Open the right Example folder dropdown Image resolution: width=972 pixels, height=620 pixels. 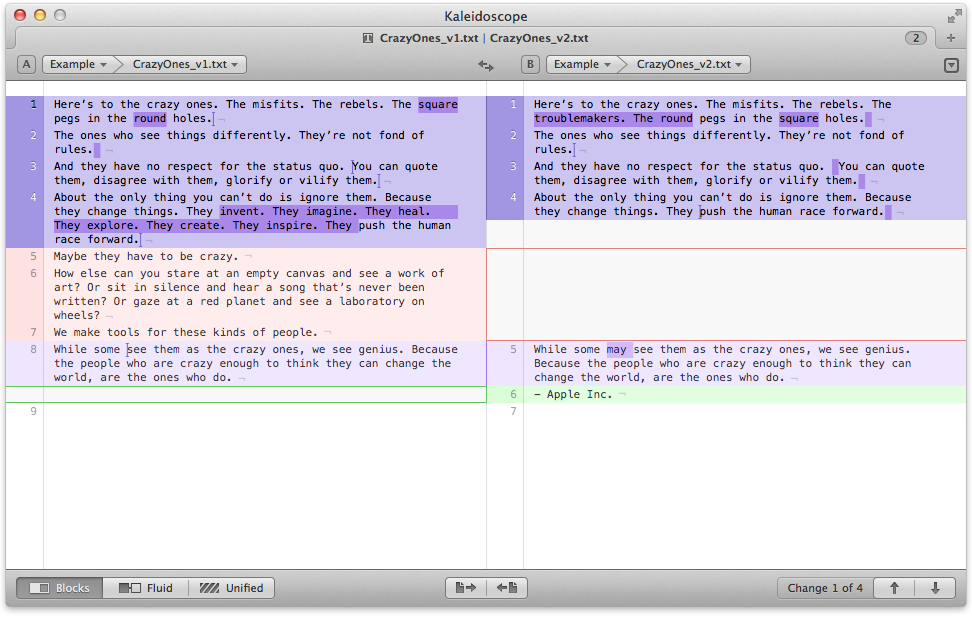pyautogui.click(x=583, y=64)
